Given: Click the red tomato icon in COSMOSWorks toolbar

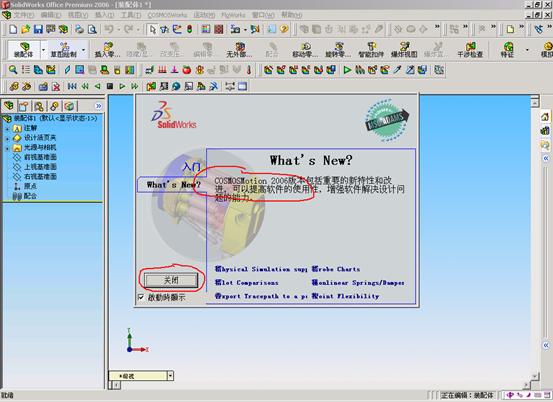Looking at the screenshot, I should tap(187, 70).
